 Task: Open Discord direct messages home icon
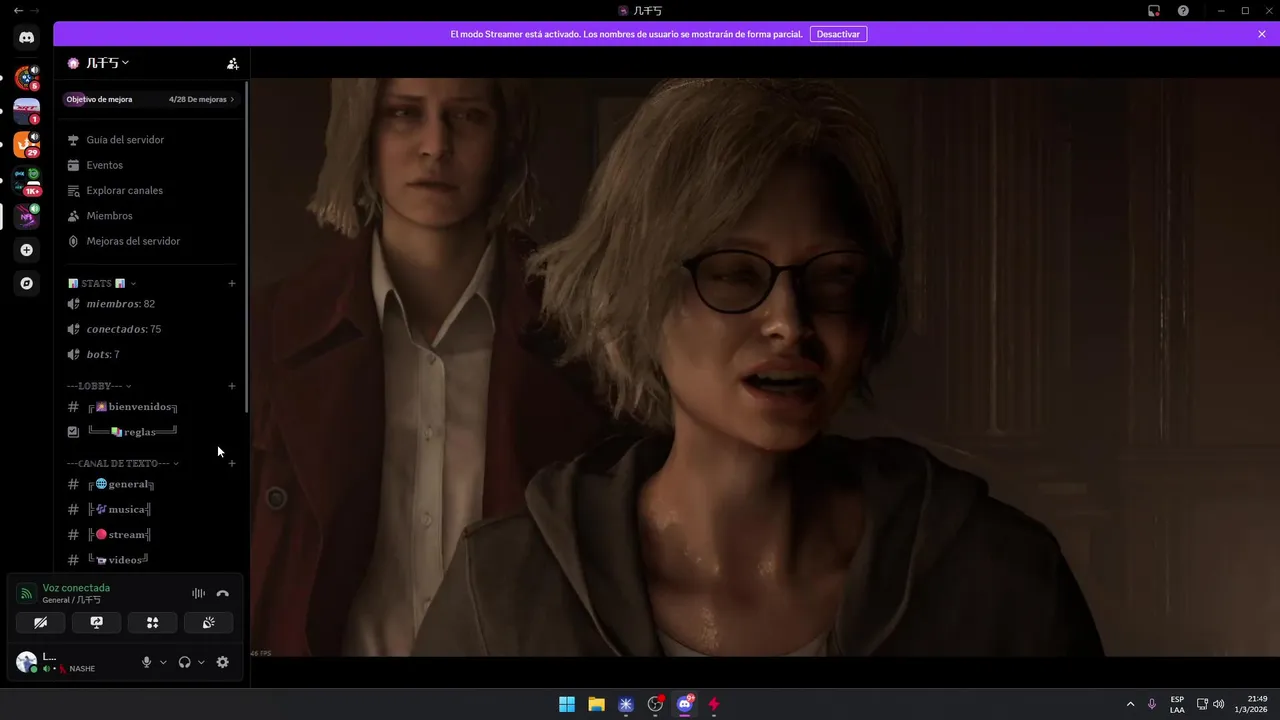coord(27,37)
